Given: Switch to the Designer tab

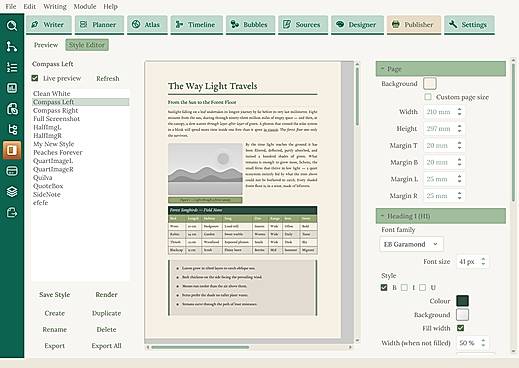Looking at the screenshot, I should tap(357, 25).
